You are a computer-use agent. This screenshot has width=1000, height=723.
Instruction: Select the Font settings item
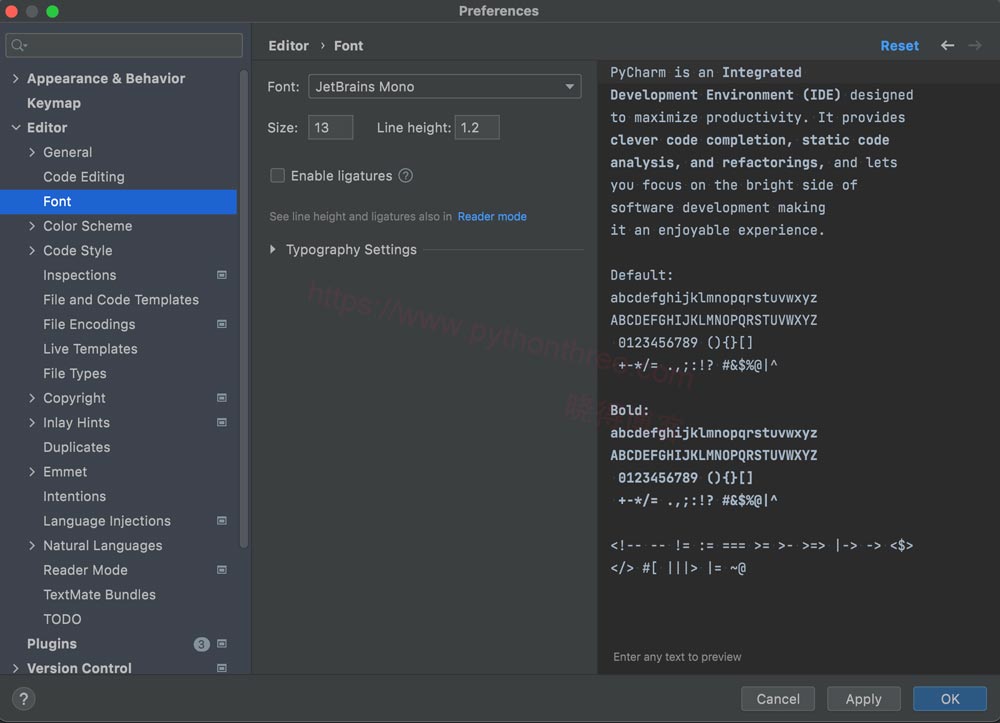[119, 201]
